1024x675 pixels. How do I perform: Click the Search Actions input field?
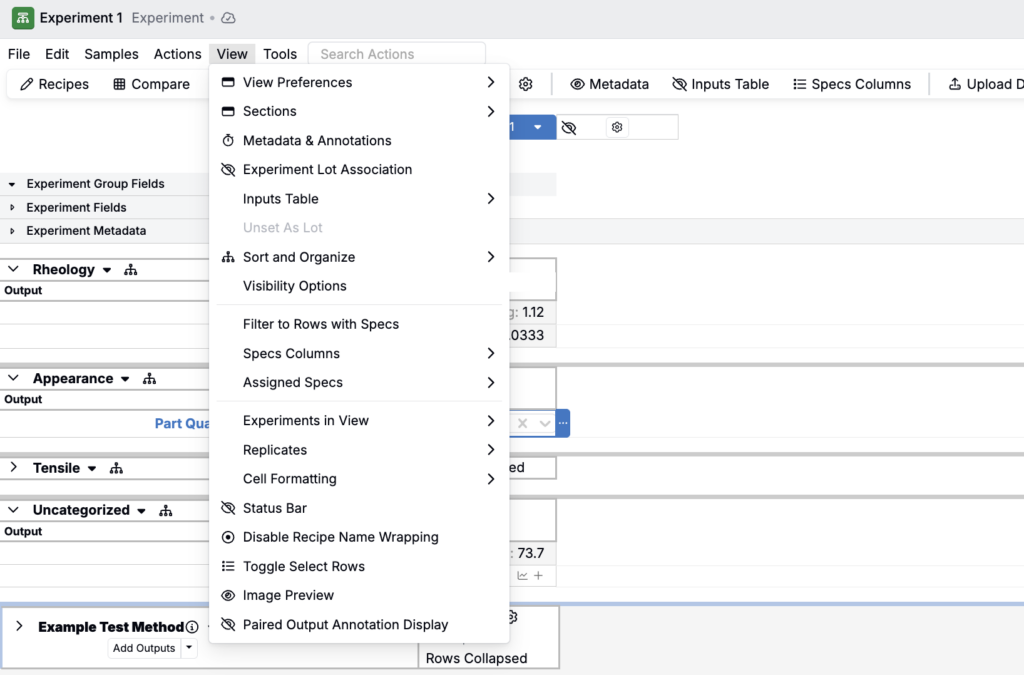pyautogui.click(x=396, y=54)
